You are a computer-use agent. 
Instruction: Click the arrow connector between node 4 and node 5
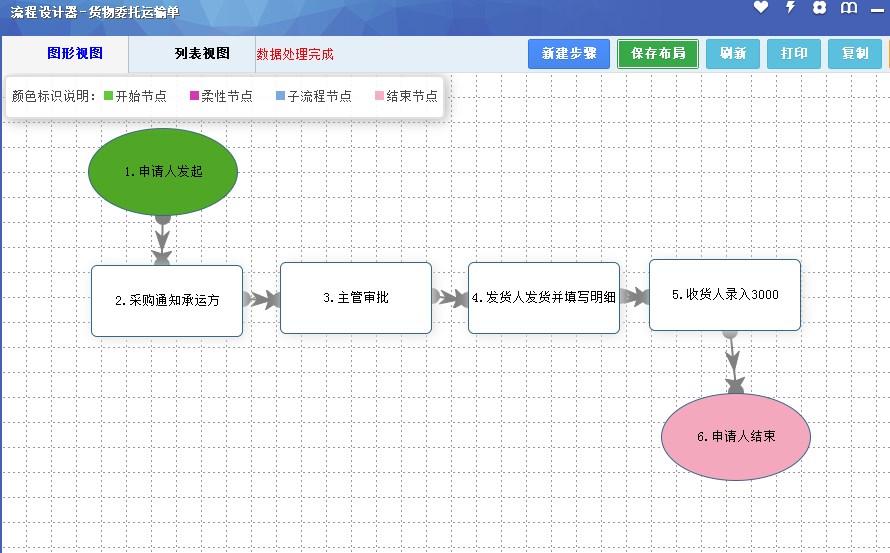(635, 296)
